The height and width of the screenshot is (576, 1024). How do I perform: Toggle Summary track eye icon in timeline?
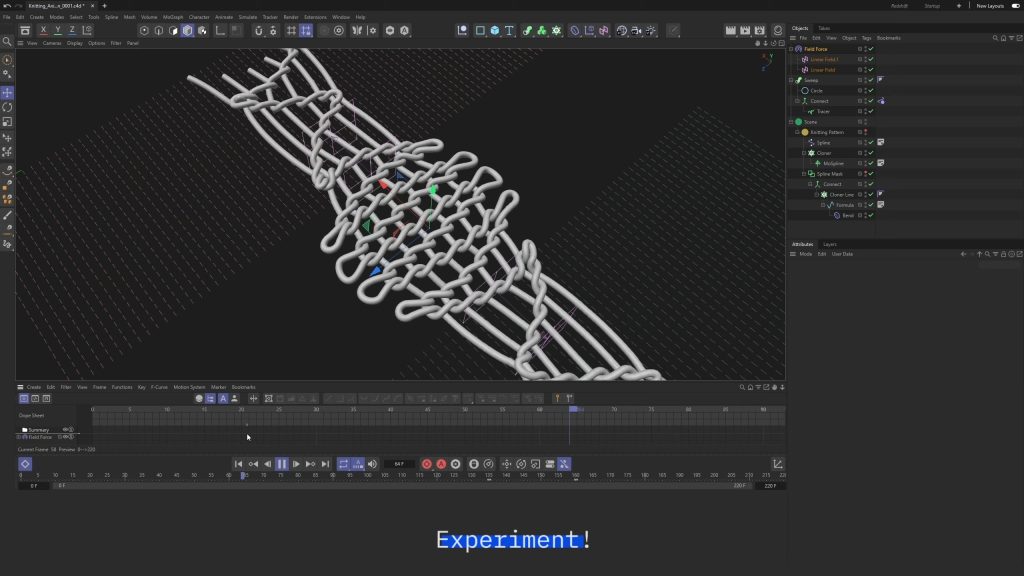[x=65, y=430]
